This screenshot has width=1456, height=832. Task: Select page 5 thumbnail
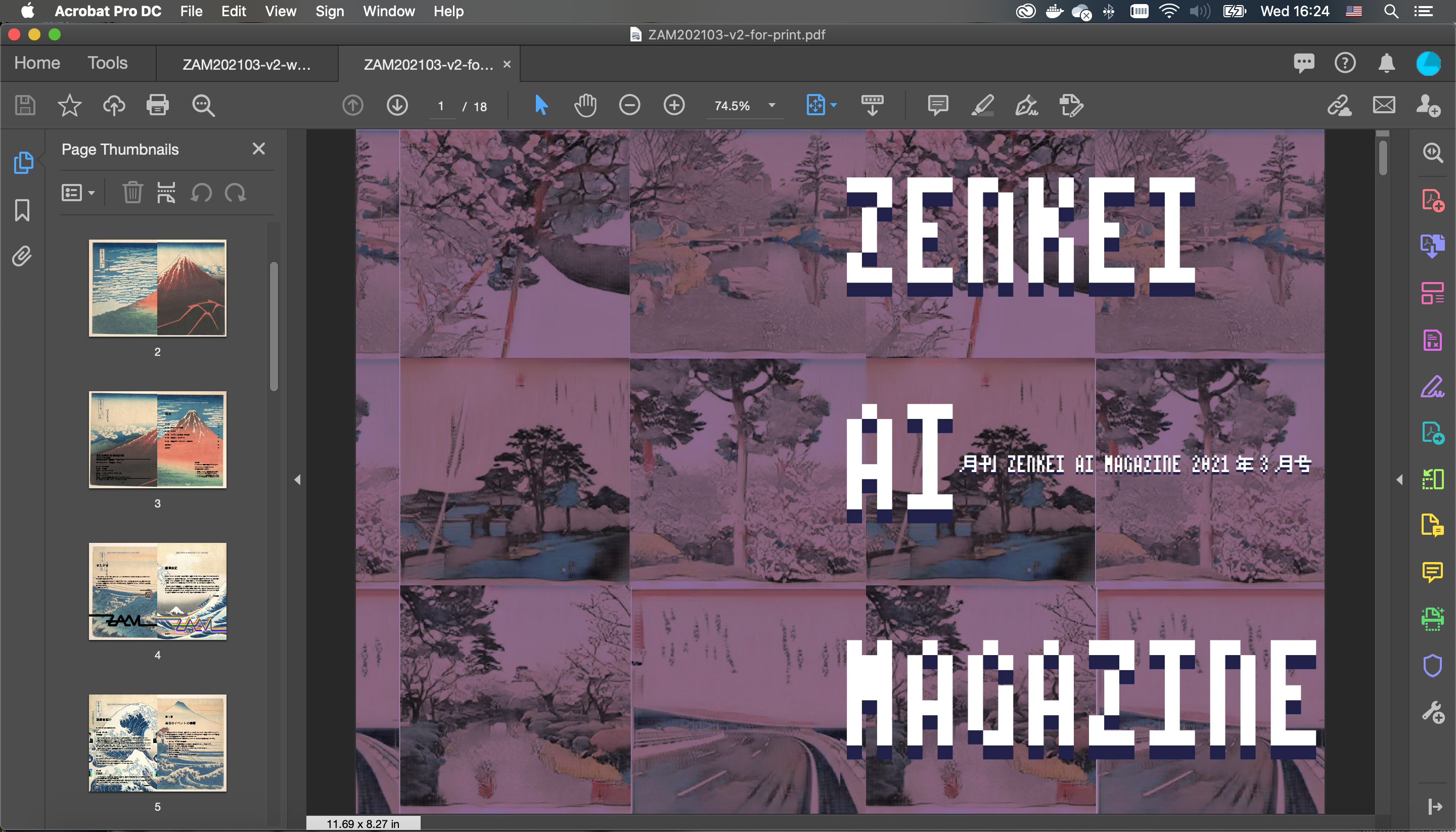[158, 743]
